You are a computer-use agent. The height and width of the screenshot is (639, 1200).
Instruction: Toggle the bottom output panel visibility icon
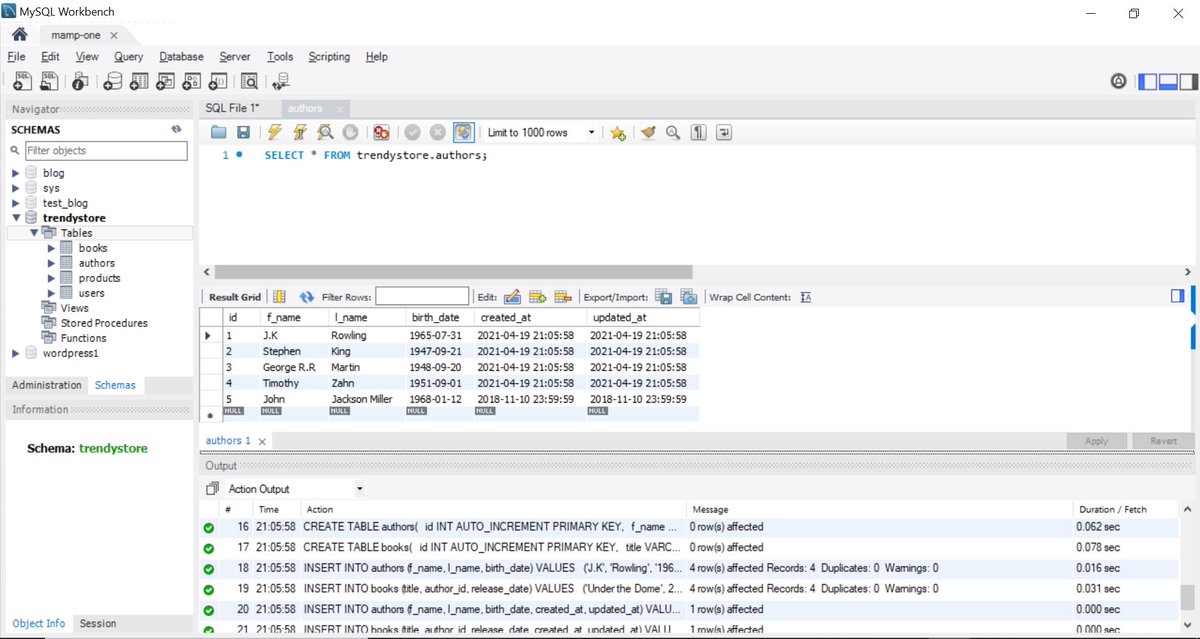coord(1167,82)
